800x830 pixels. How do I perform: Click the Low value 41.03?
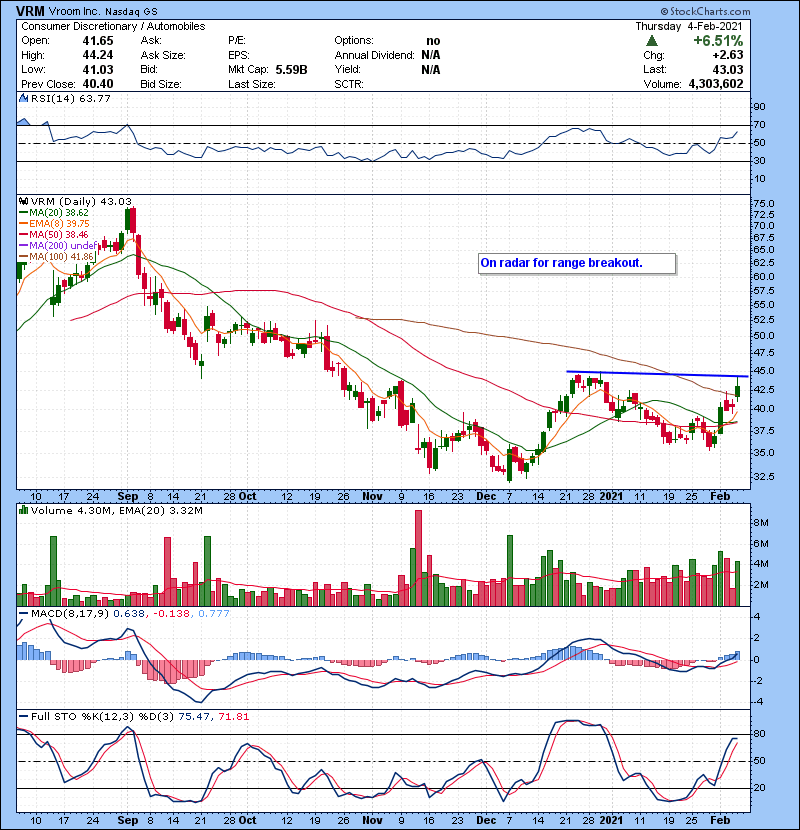point(97,69)
